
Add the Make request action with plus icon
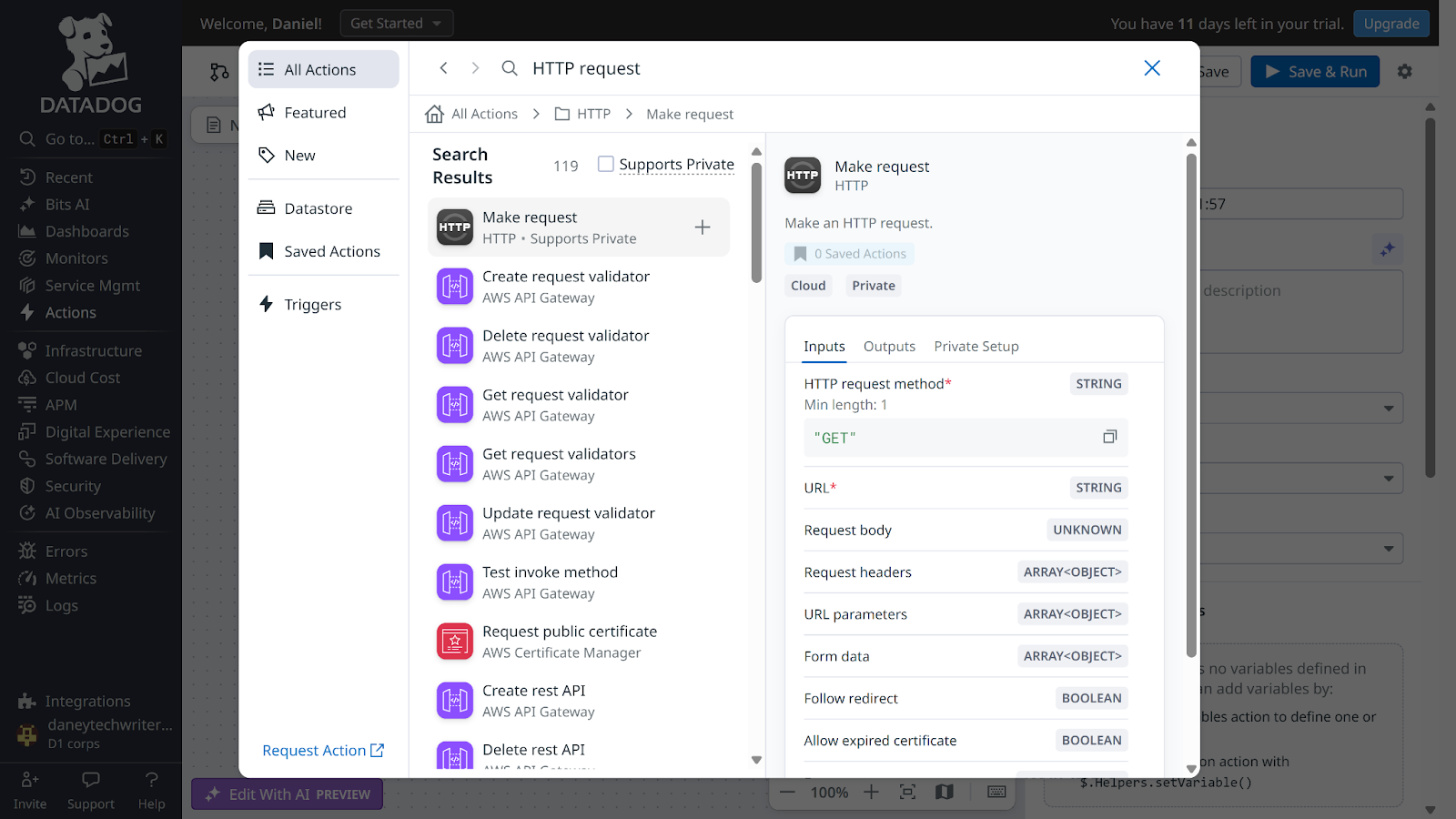pyautogui.click(x=703, y=227)
